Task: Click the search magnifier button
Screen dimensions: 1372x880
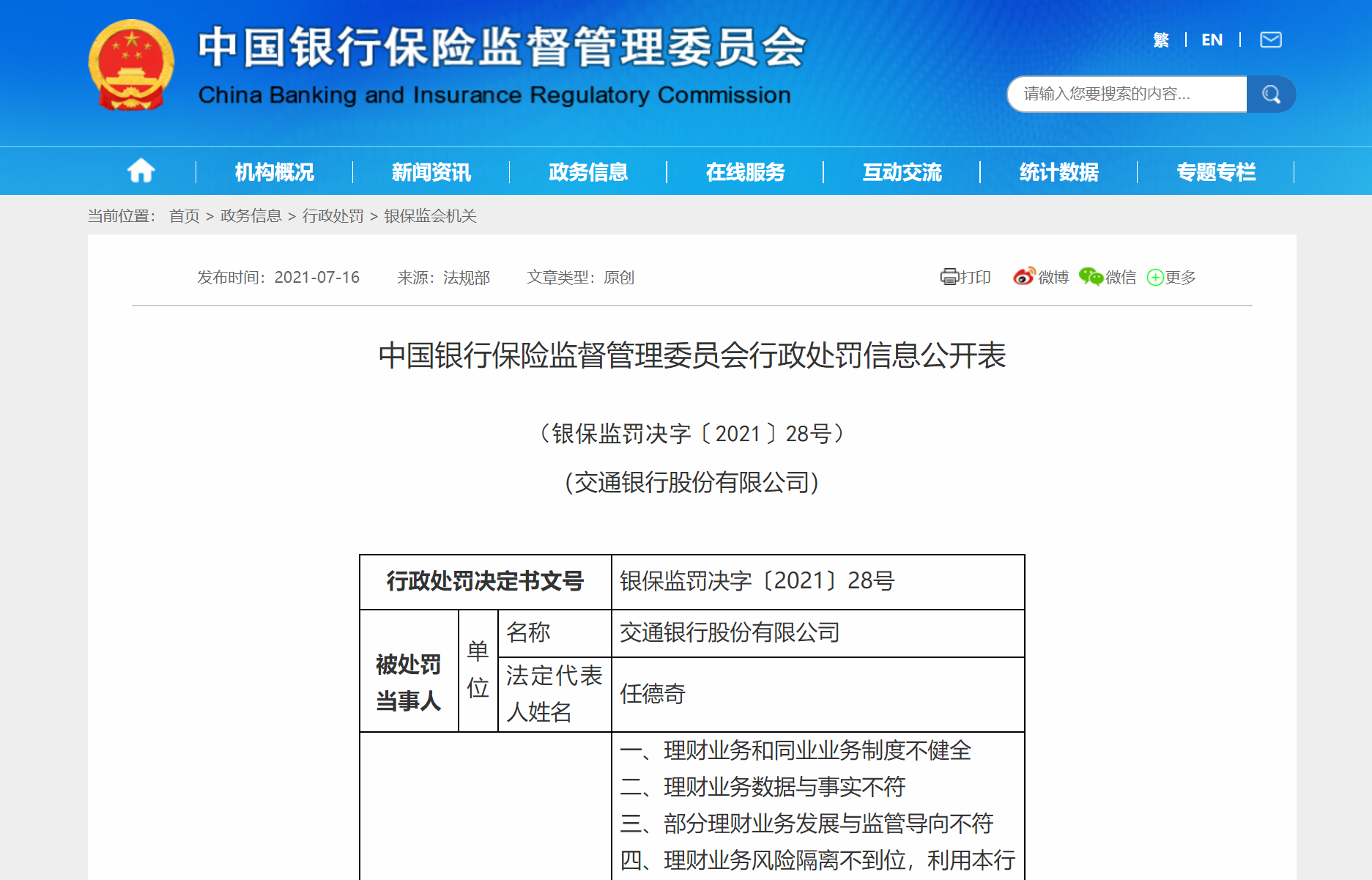Action: 1272,94
